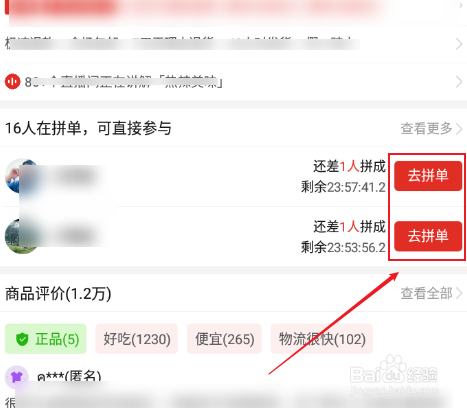The image size is (467, 408).
Task: Filter reviews by 正品(5) tag
Action: [46, 339]
